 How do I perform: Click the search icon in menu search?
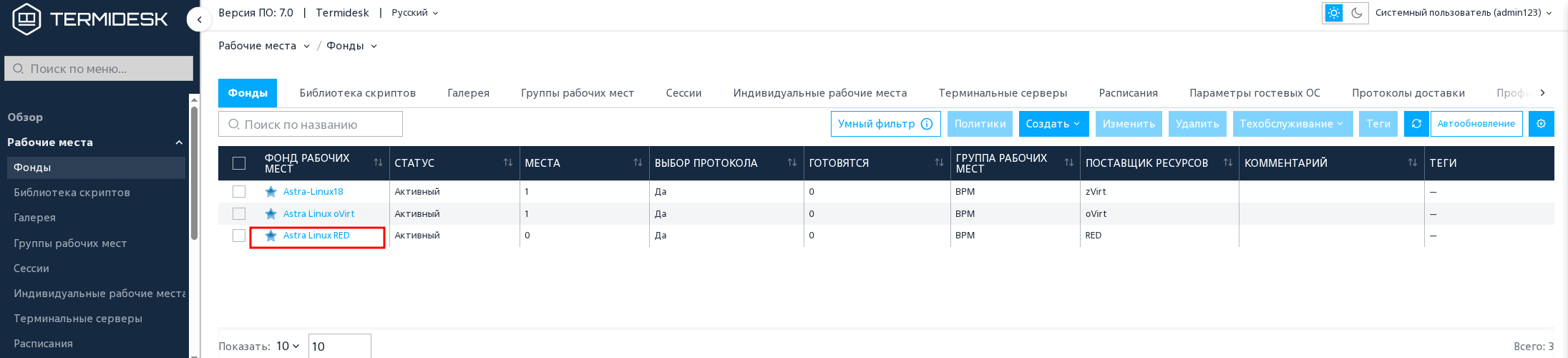pyautogui.click(x=19, y=69)
